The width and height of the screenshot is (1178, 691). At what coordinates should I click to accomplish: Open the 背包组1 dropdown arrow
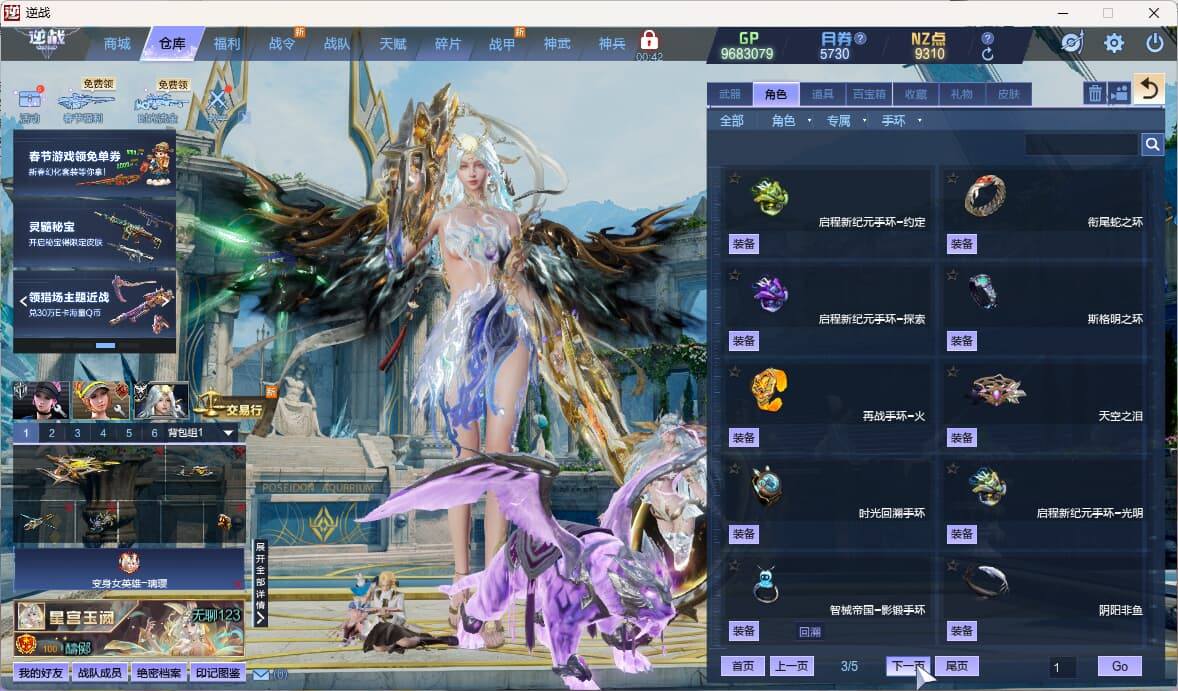point(228,433)
